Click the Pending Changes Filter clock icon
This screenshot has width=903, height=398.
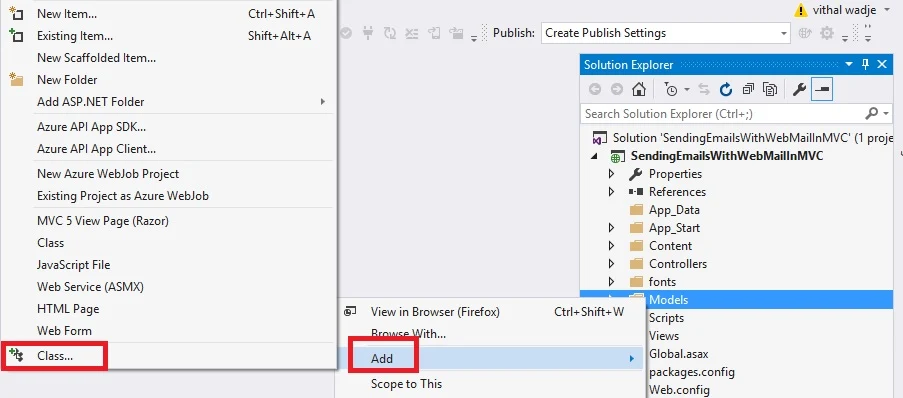pos(671,89)
